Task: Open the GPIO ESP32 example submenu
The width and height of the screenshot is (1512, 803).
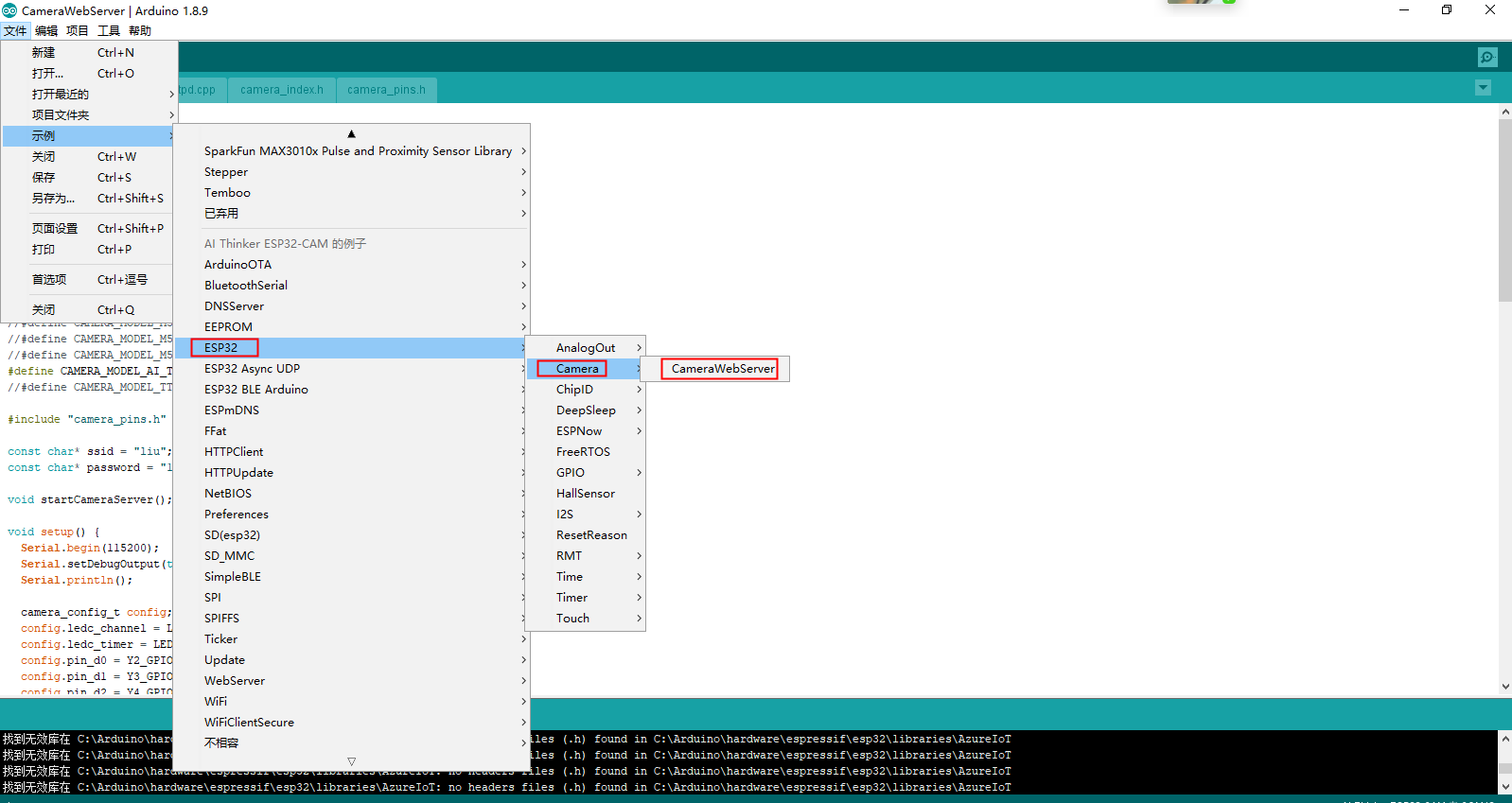Action: click(x=586, y=472)
